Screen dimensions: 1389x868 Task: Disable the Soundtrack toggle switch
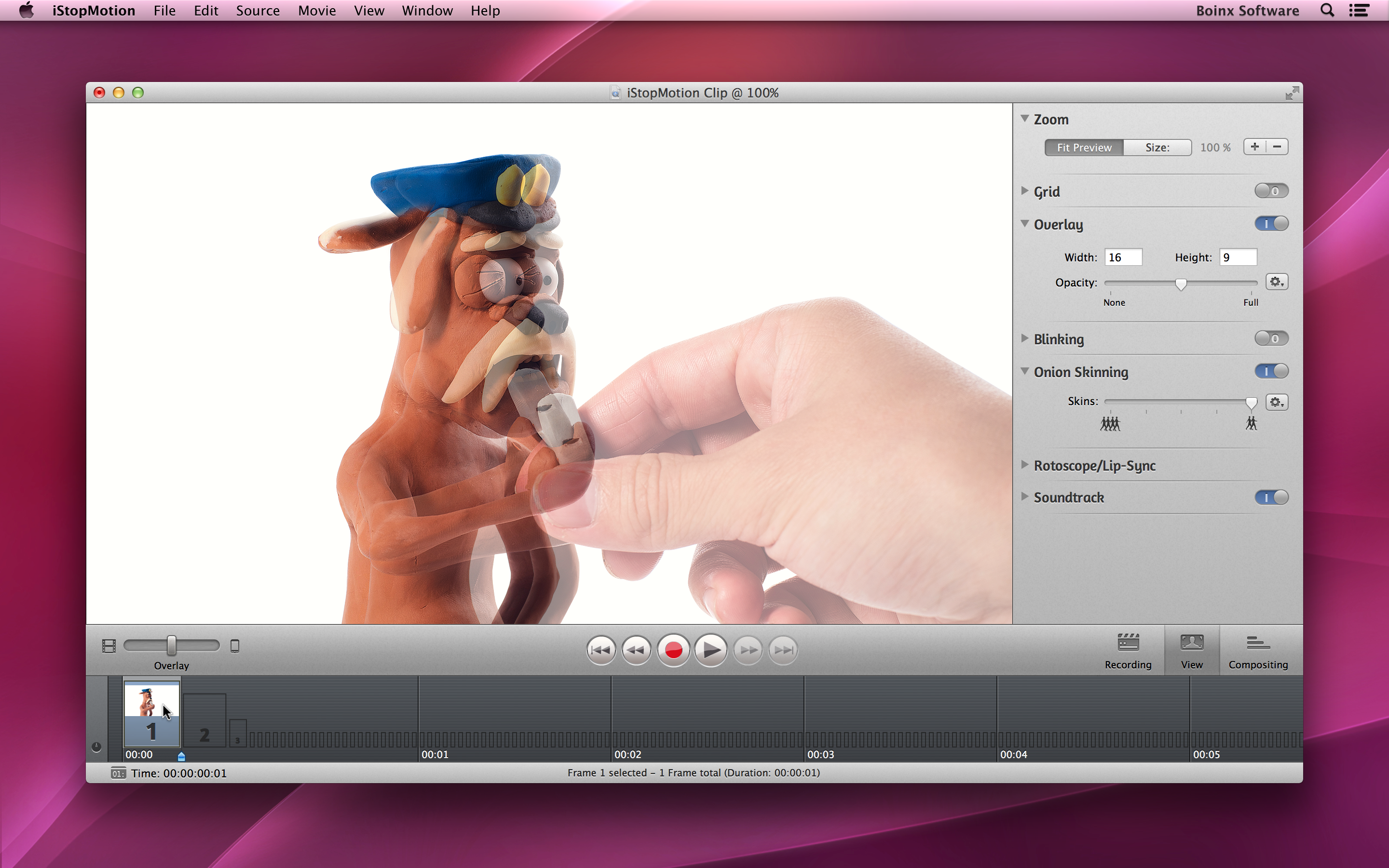(1271, 497)
